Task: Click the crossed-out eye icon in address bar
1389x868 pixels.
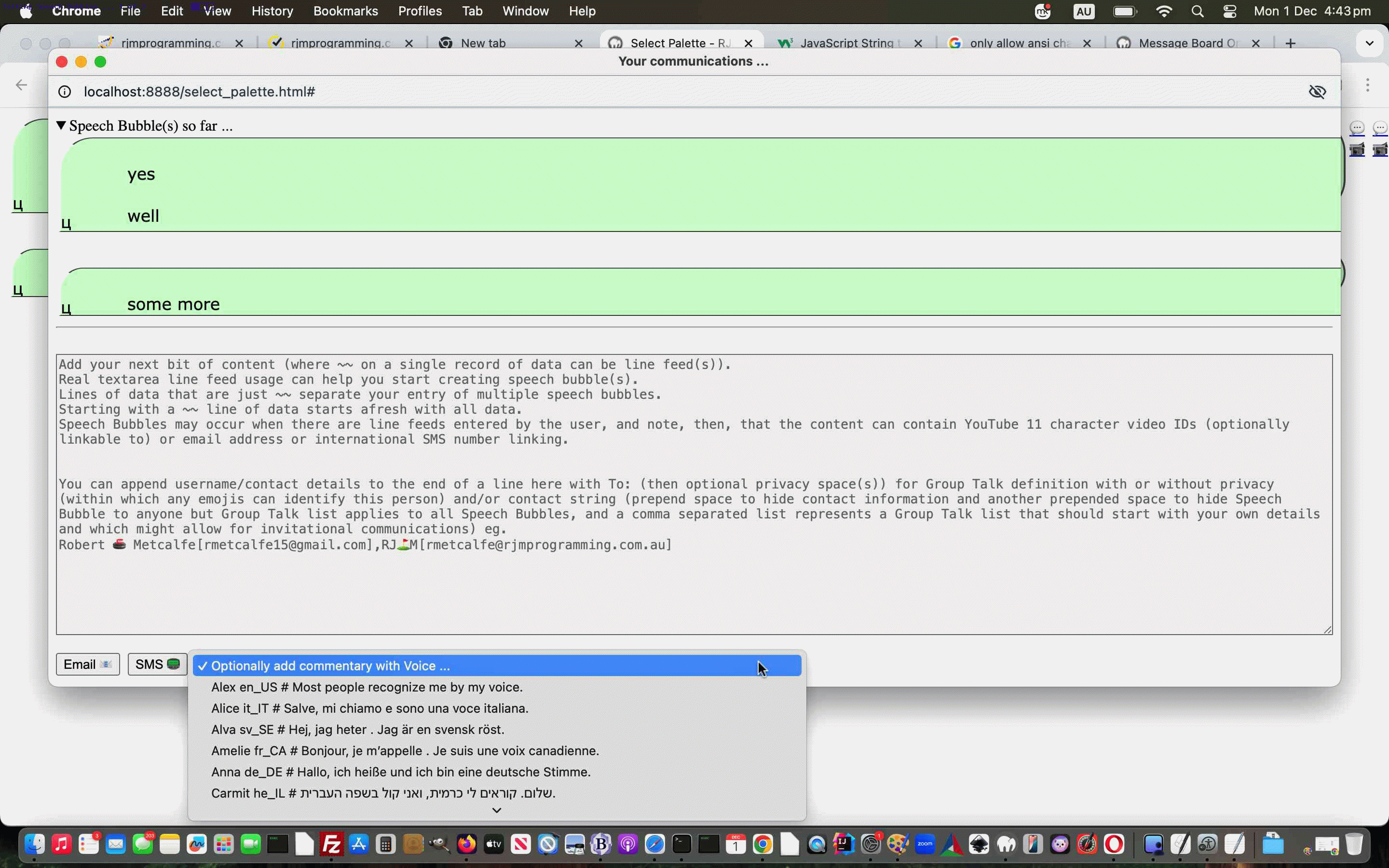Action: (x=1317, y=92)
